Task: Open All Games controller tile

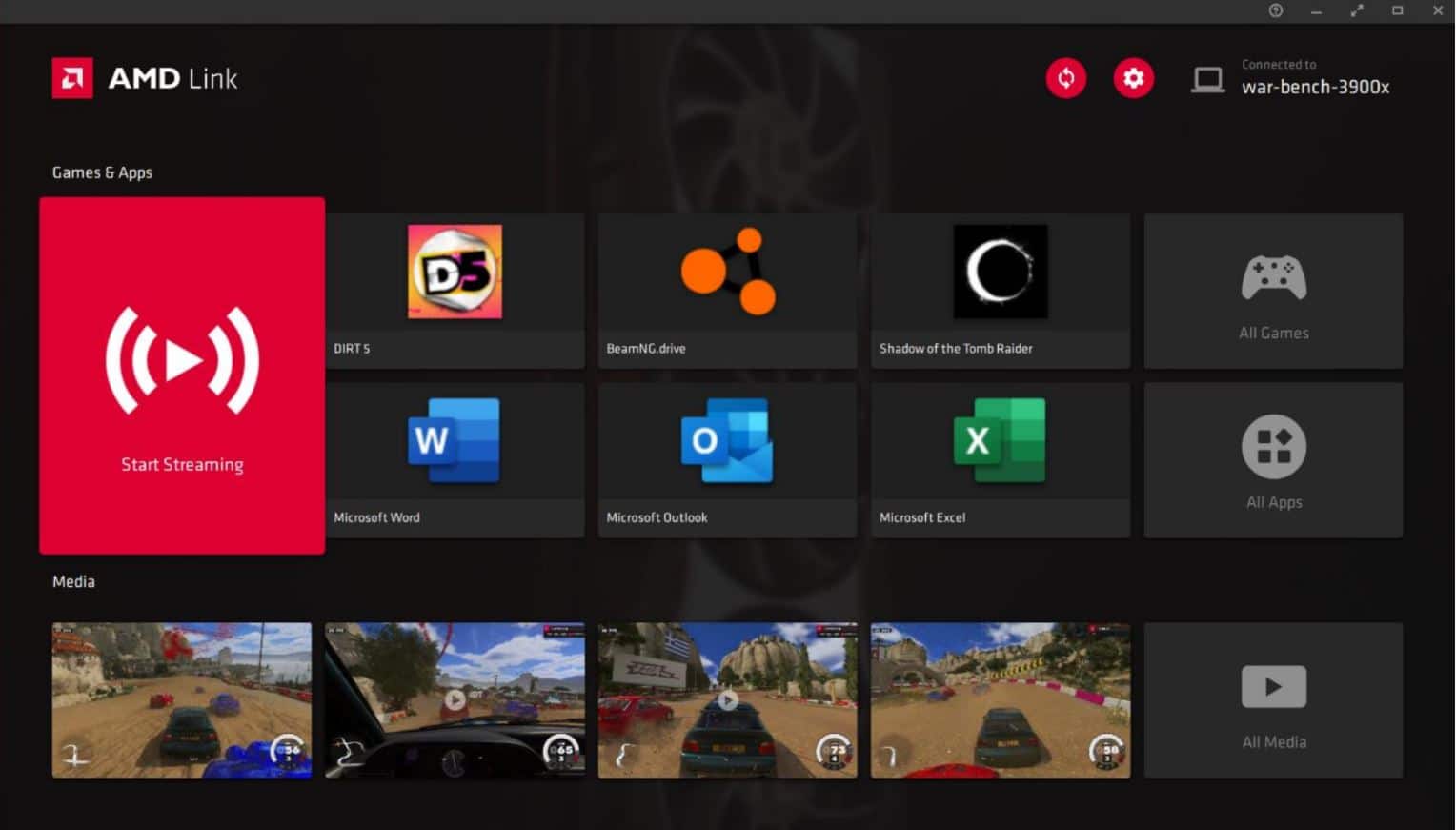Action: coord(1273,291)
